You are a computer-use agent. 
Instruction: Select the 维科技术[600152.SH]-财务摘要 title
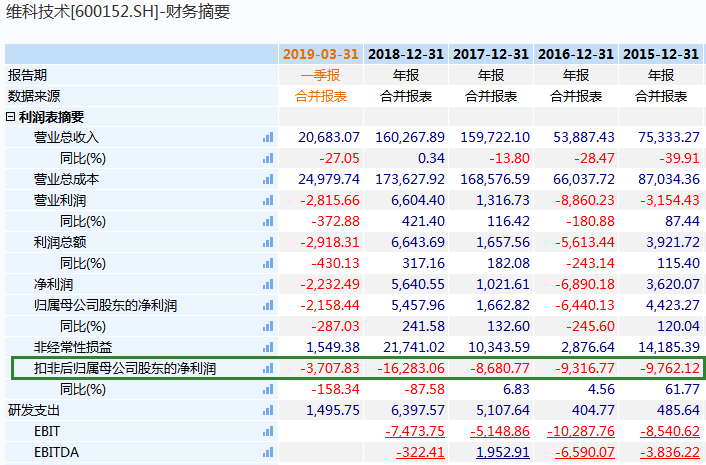pos(118,12)
